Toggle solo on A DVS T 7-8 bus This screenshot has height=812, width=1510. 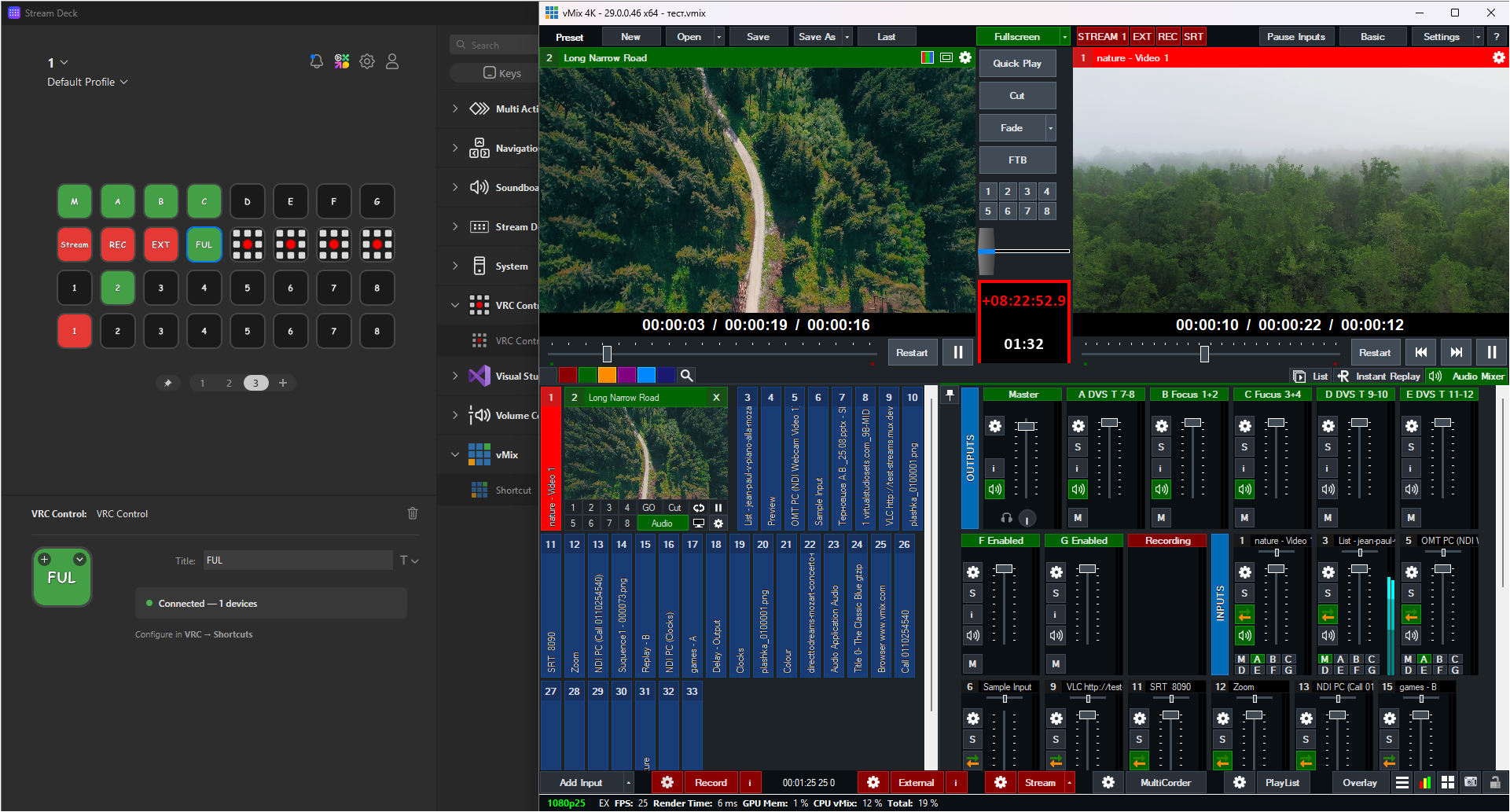coord(1078,446)
